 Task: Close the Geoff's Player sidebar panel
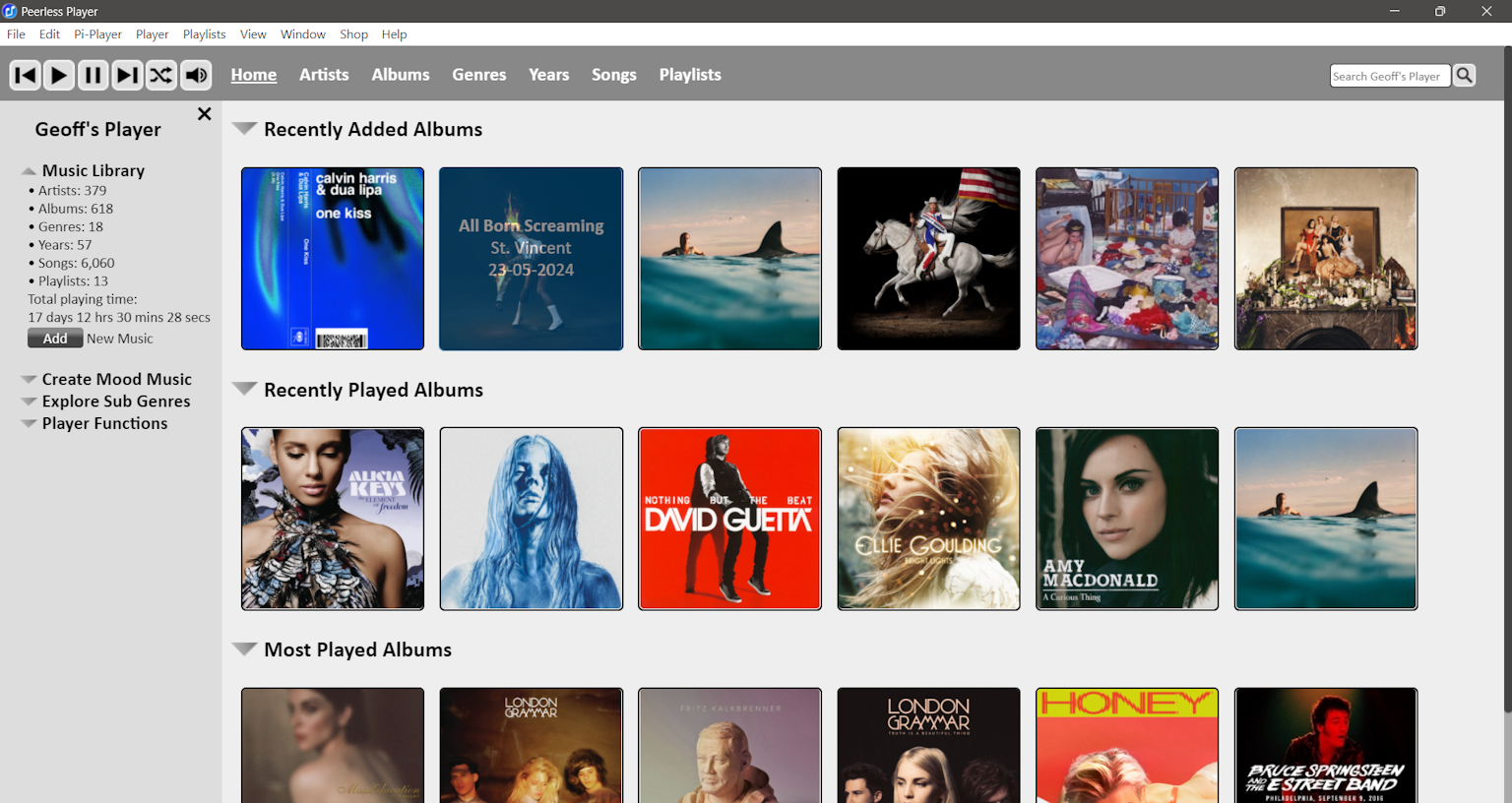204,114
